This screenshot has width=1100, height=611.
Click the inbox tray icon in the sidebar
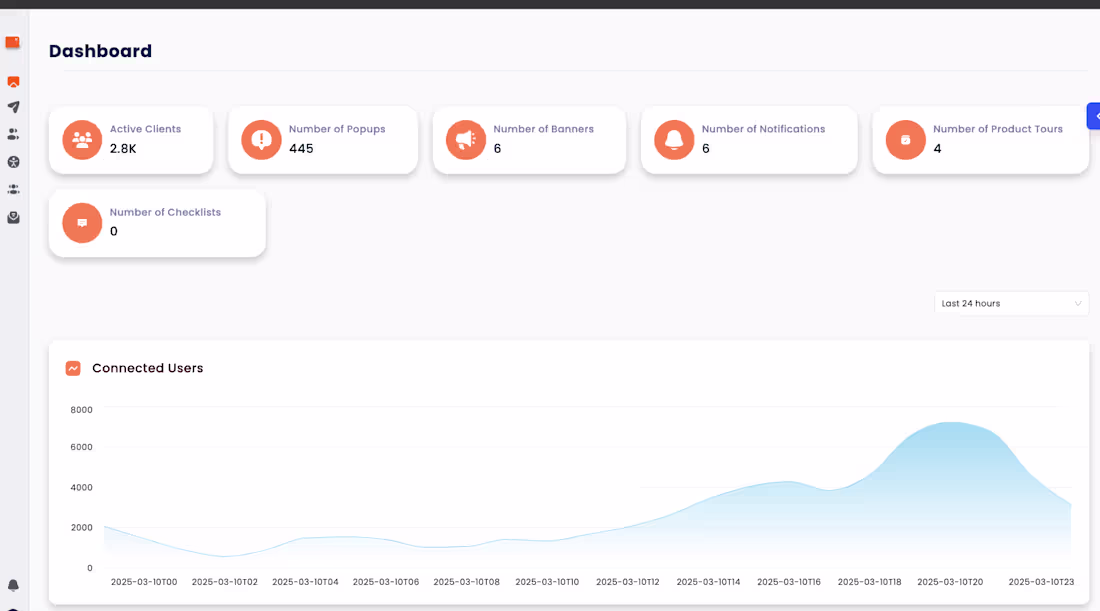click(x=13, y=217)
